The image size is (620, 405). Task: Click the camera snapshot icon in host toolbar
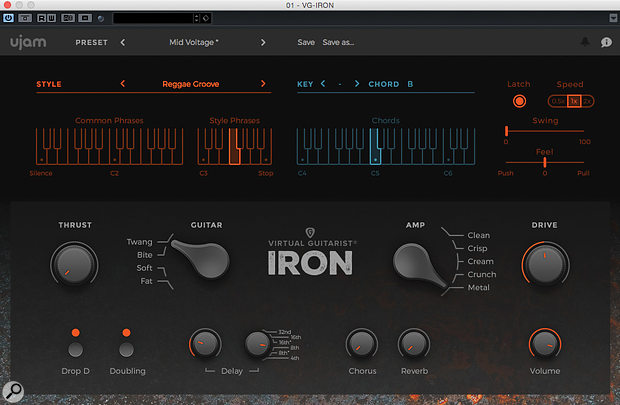(x=25, y=18)
